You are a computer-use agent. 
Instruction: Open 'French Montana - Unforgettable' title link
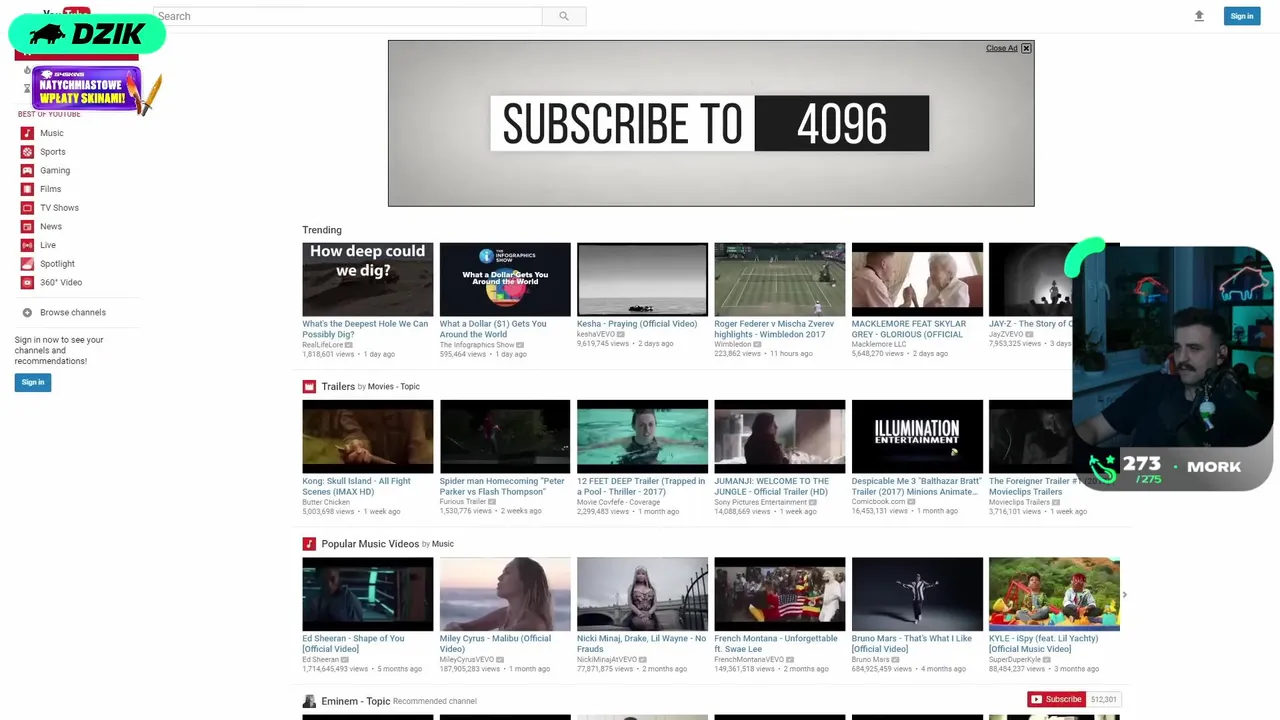(776, 643)
